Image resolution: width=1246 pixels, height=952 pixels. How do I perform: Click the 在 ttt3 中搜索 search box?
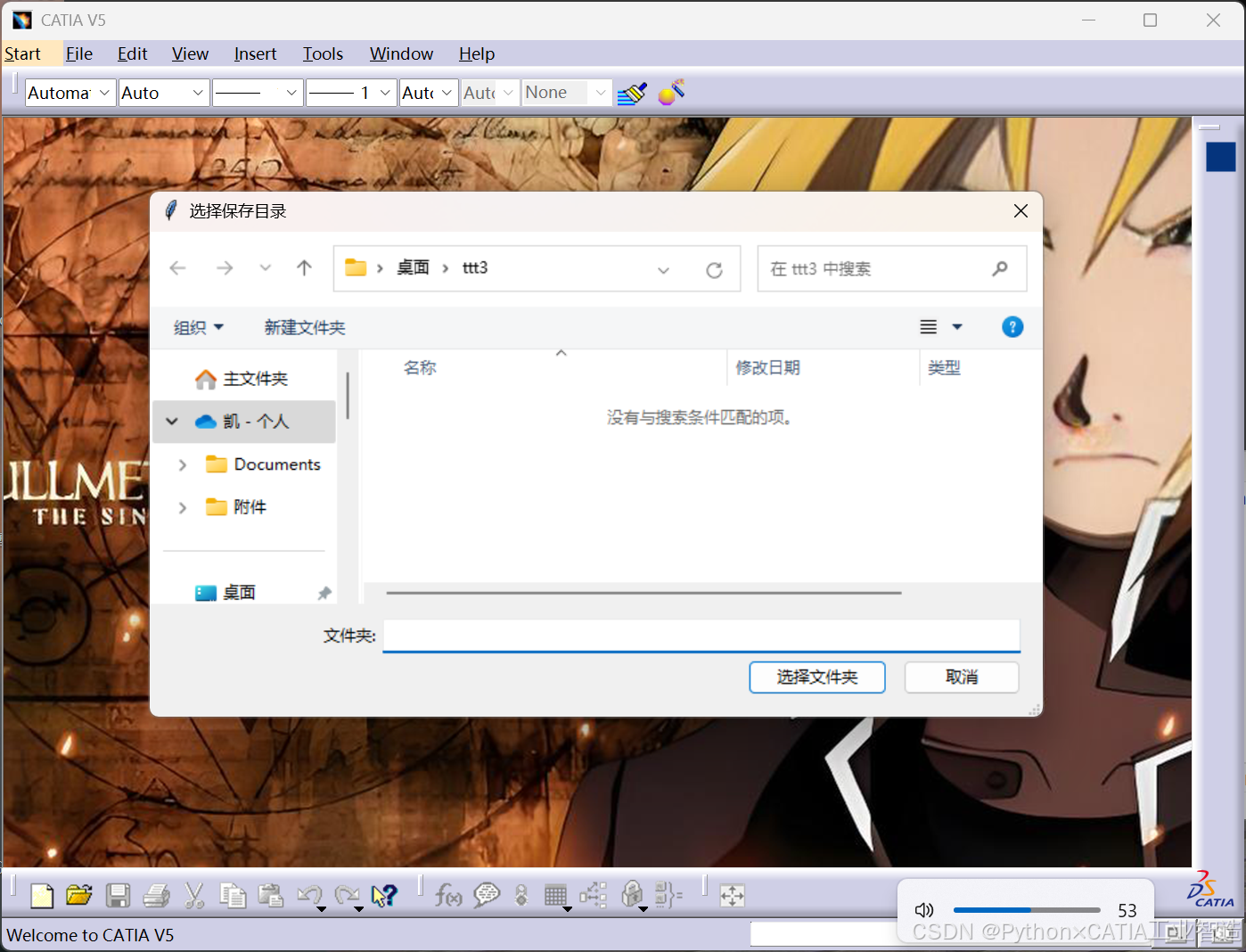coord(891,268)
